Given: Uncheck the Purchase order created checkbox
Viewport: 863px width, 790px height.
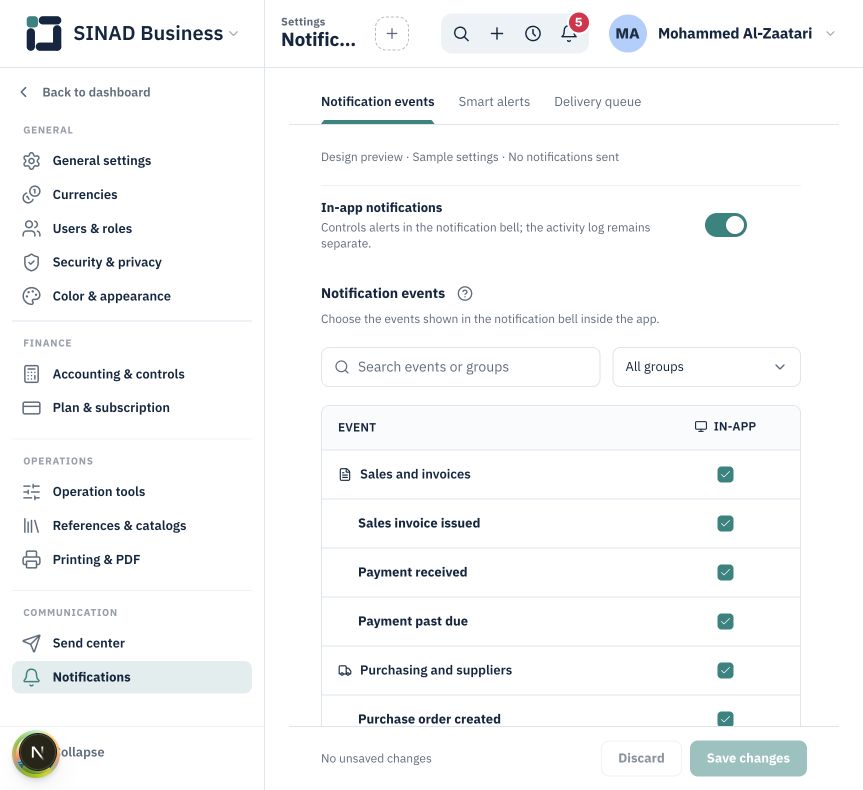Looking at the screenshot, I should click(x=725, y=718).
